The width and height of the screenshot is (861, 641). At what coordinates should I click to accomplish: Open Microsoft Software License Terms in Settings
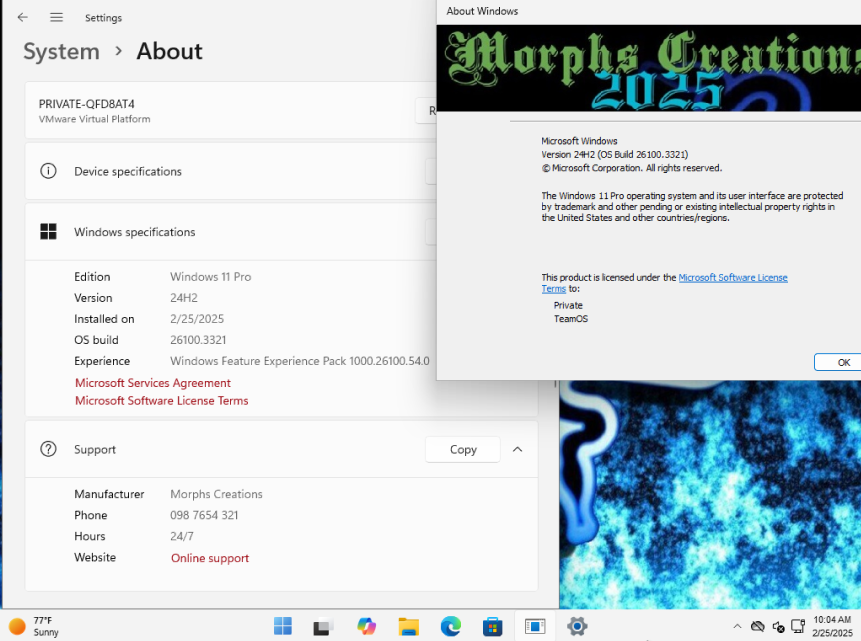click(x=161, y=400)
